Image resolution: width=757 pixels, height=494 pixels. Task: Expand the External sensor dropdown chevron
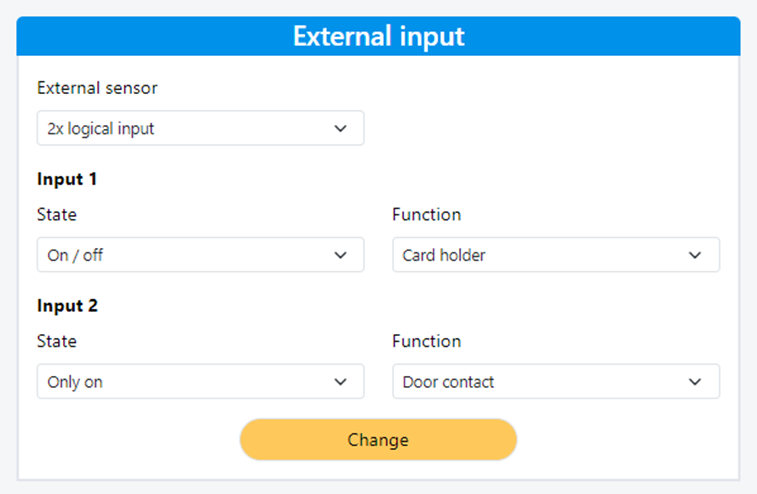[340, 129]
